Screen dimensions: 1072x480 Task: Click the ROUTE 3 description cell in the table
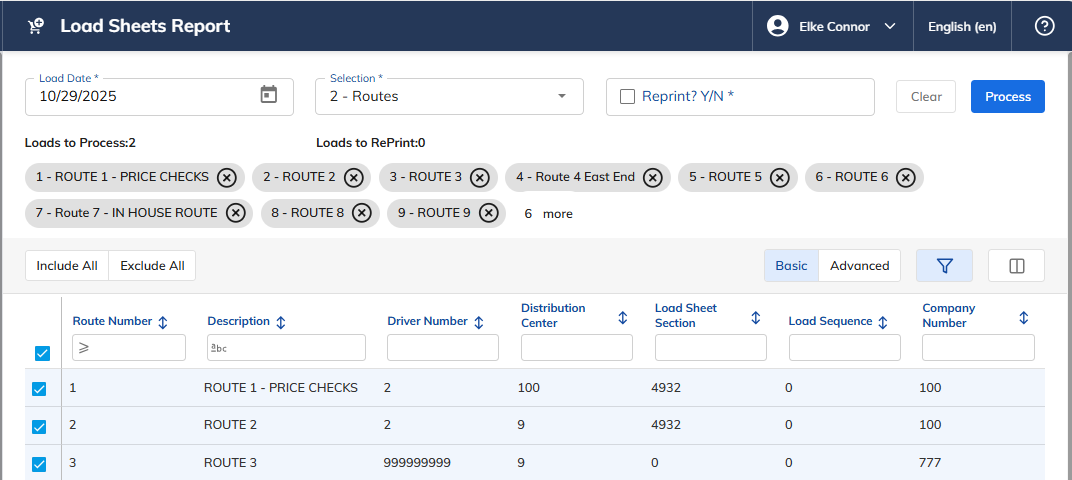pos(230,463)
